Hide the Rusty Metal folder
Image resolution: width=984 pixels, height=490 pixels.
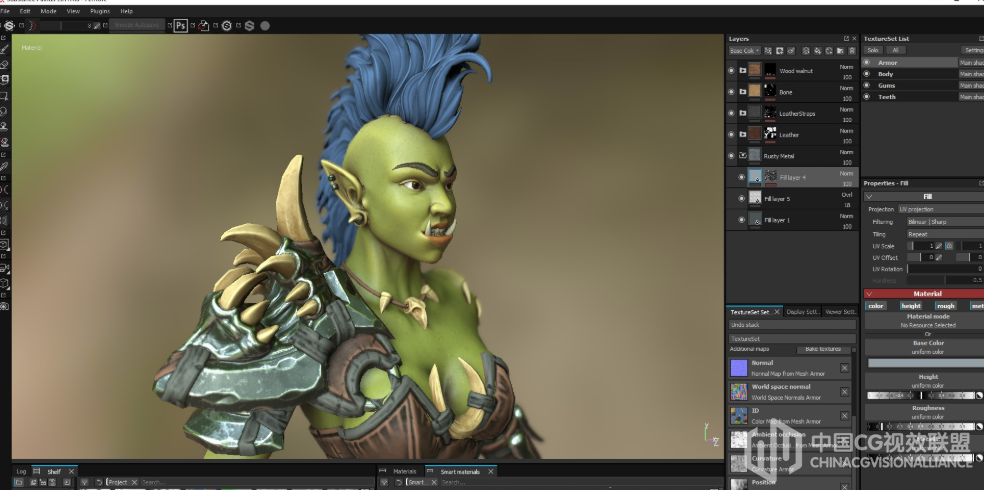(731, 156)
